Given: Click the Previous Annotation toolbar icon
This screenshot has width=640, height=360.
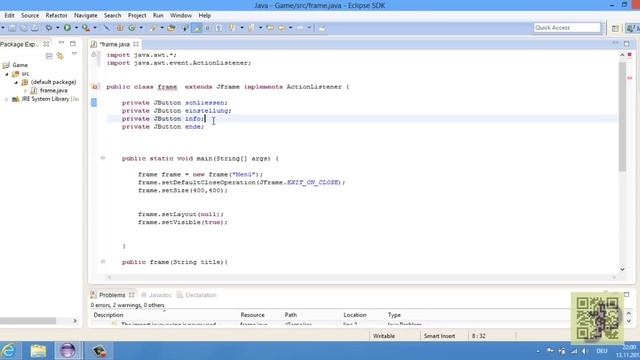Looking at the screenshot, I should (251, 28).
